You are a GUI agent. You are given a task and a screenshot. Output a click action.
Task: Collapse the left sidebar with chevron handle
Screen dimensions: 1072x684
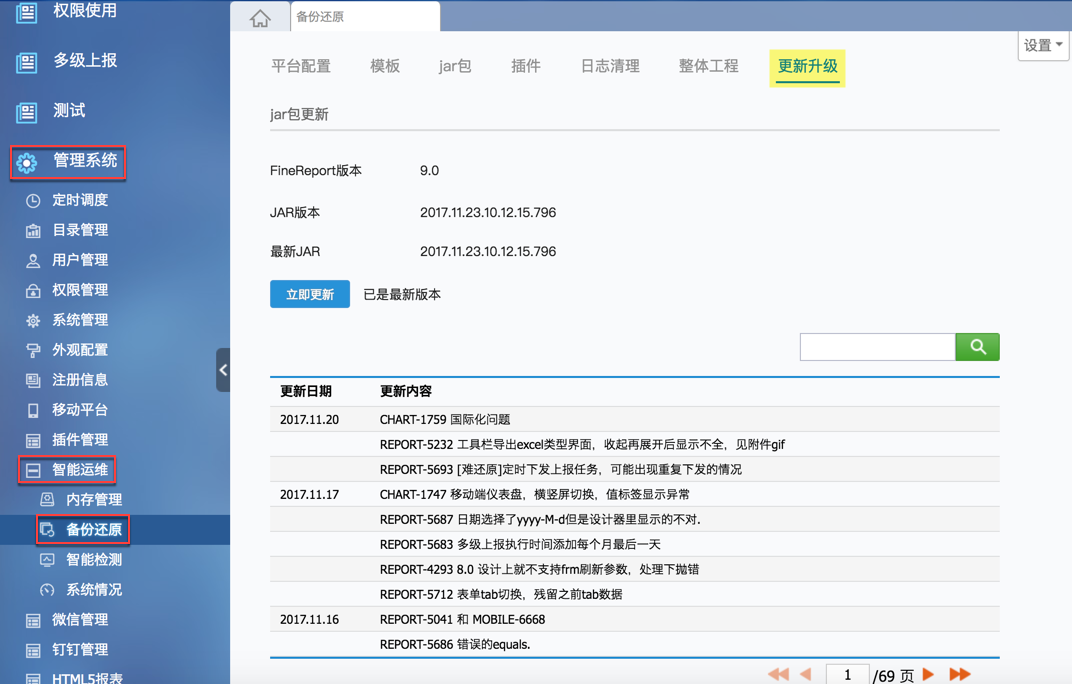(223, 370)
